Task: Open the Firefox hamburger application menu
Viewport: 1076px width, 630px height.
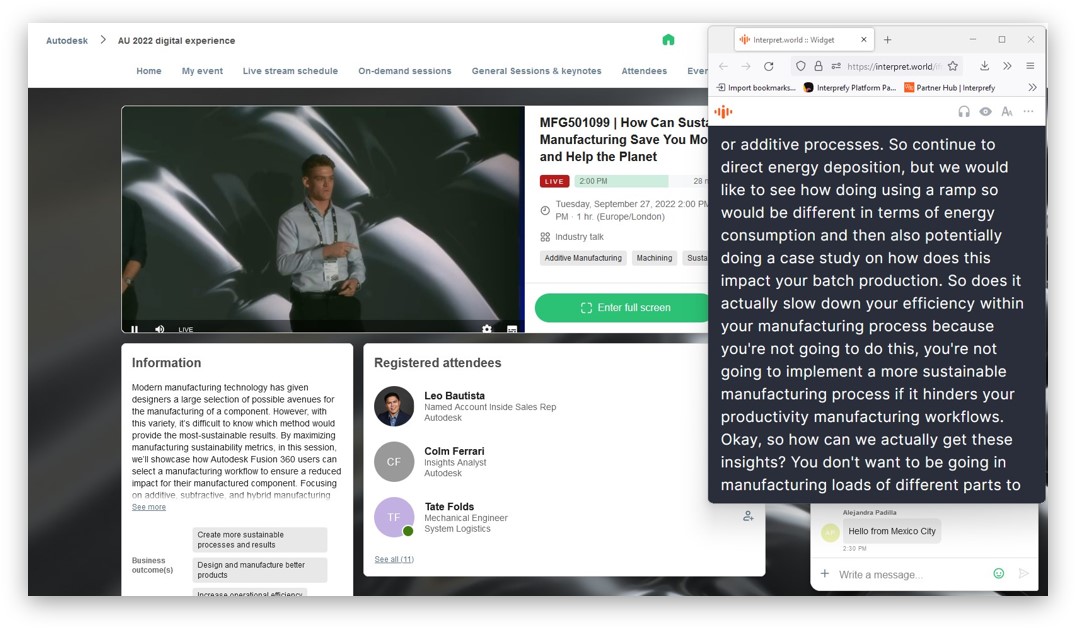Action: (x=1030, y=66)
